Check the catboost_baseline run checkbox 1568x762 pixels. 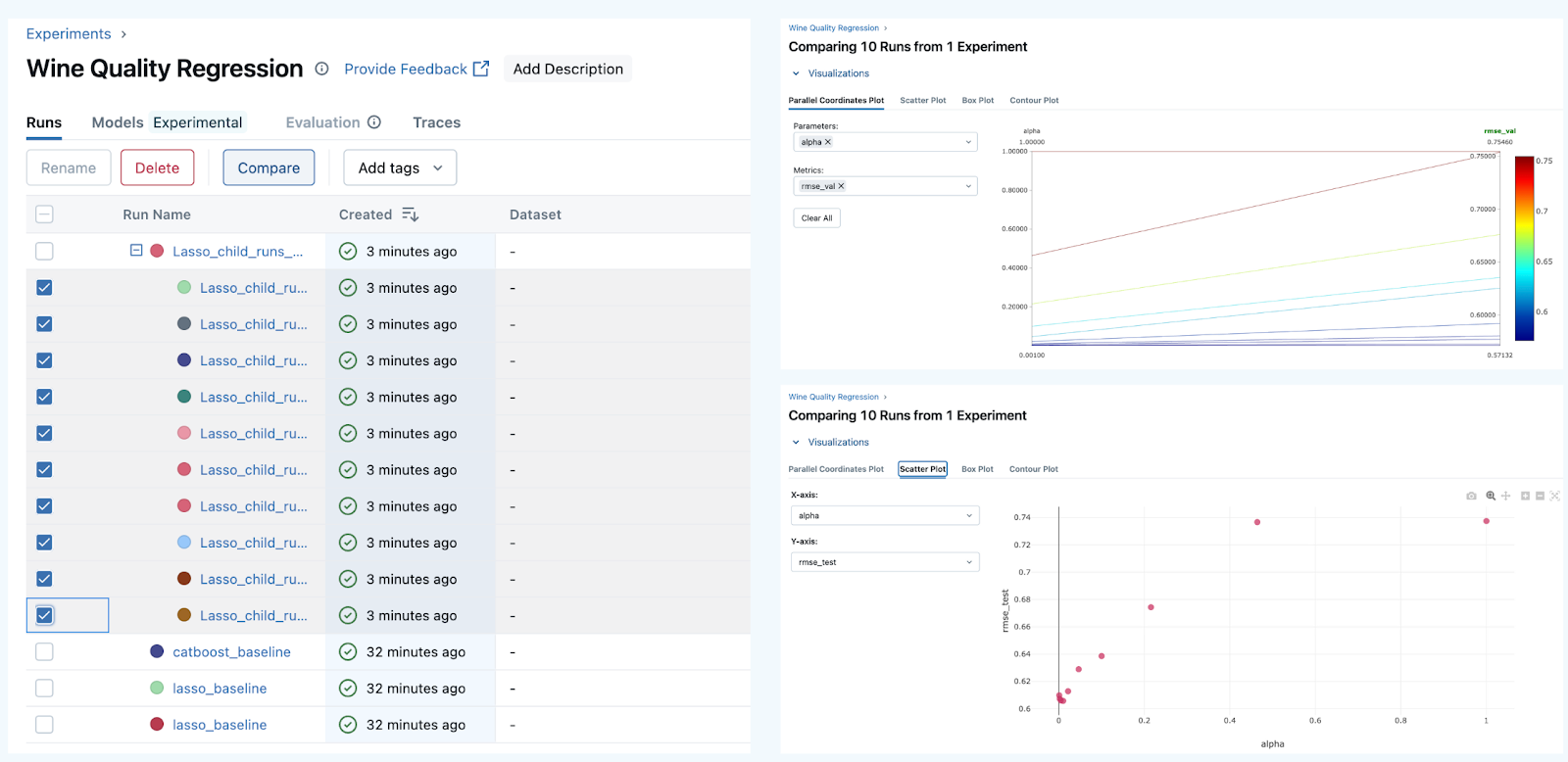click(x=44, y=652)
